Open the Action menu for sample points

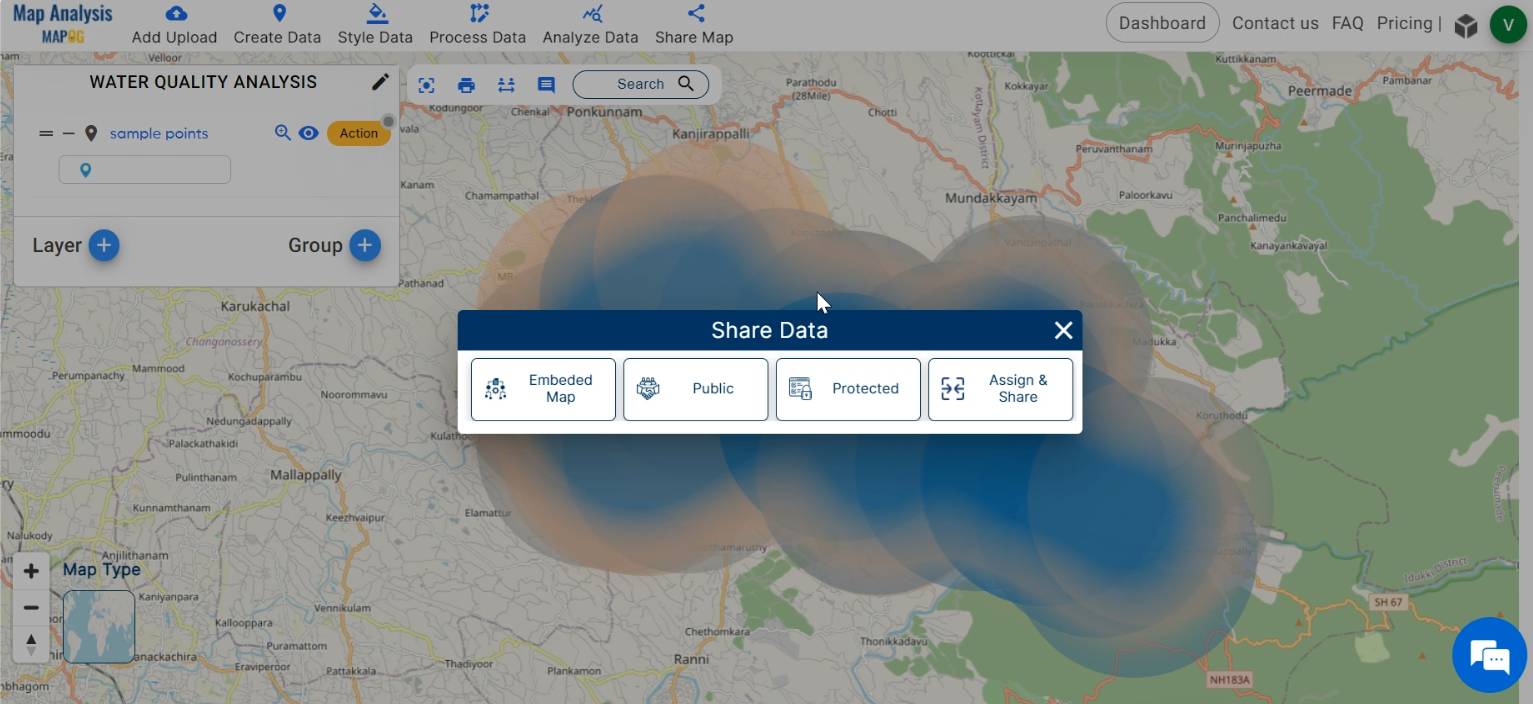point(358,133)
